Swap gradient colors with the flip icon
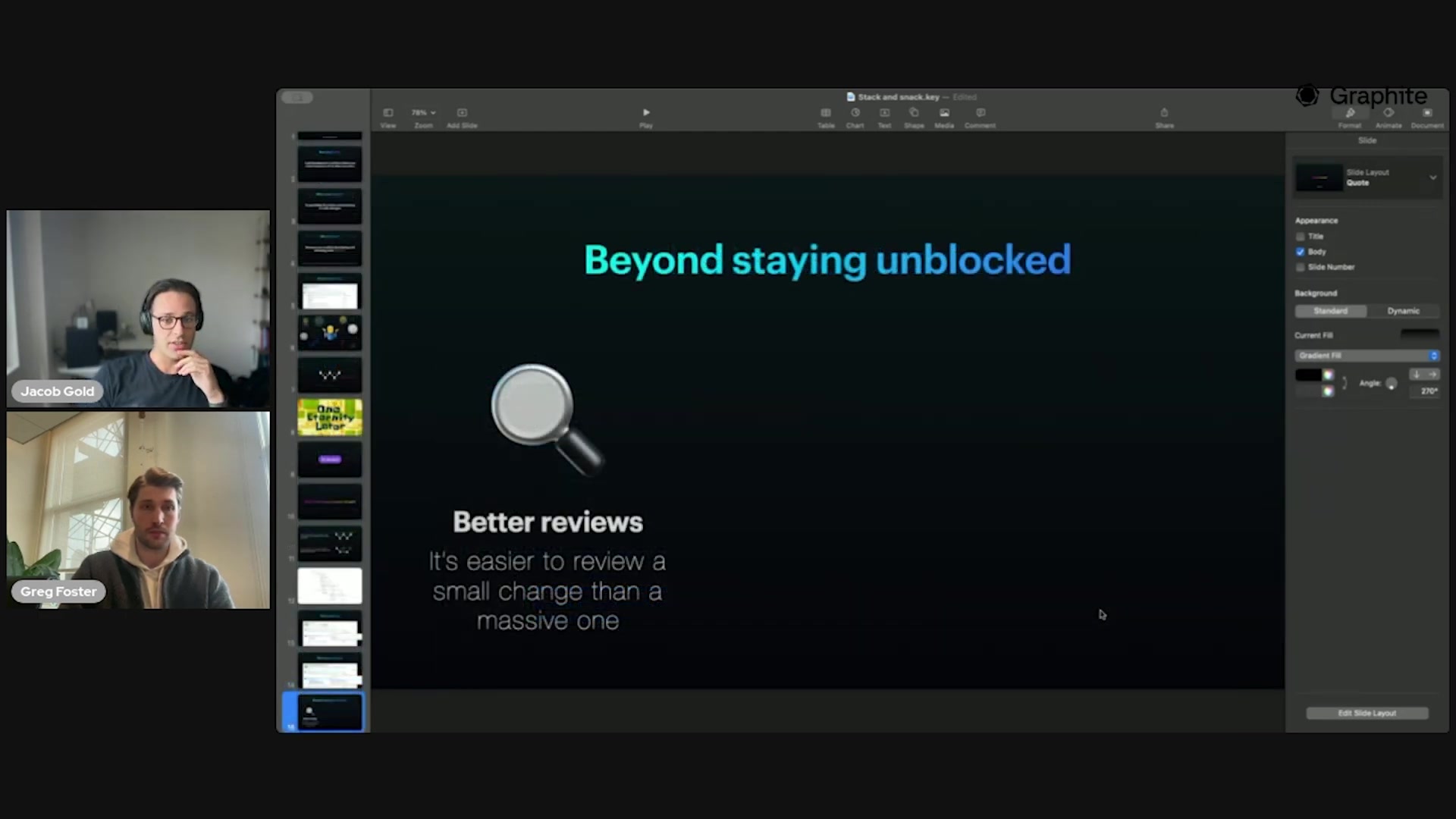Image resolution: width=1456 pixels, height=819 pixels. click(1345, 383)
